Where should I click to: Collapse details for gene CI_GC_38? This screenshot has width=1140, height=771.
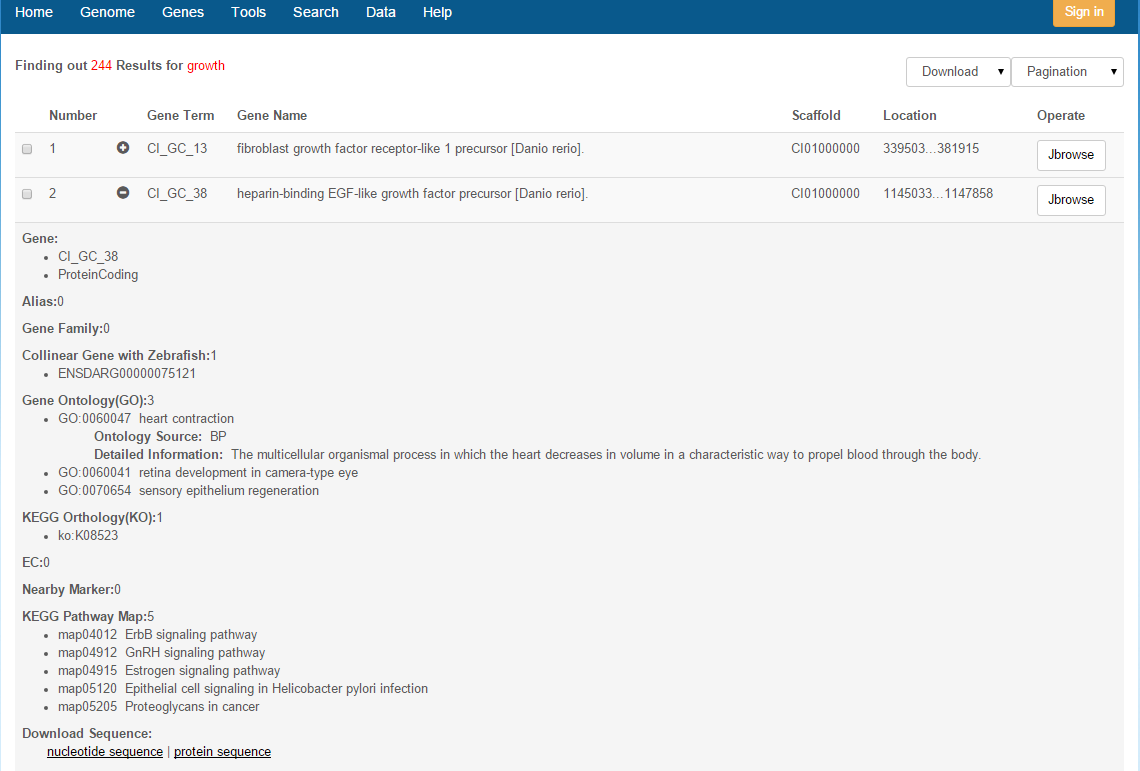point(123,193)
